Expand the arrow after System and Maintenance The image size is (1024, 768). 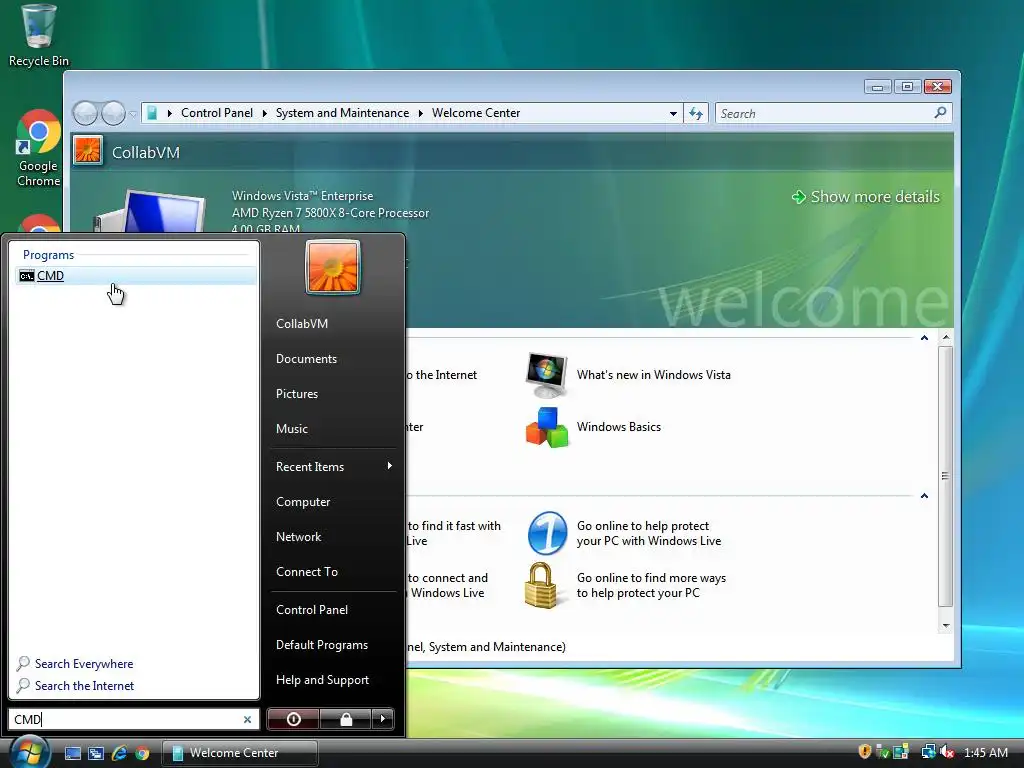tap(421, 113)
